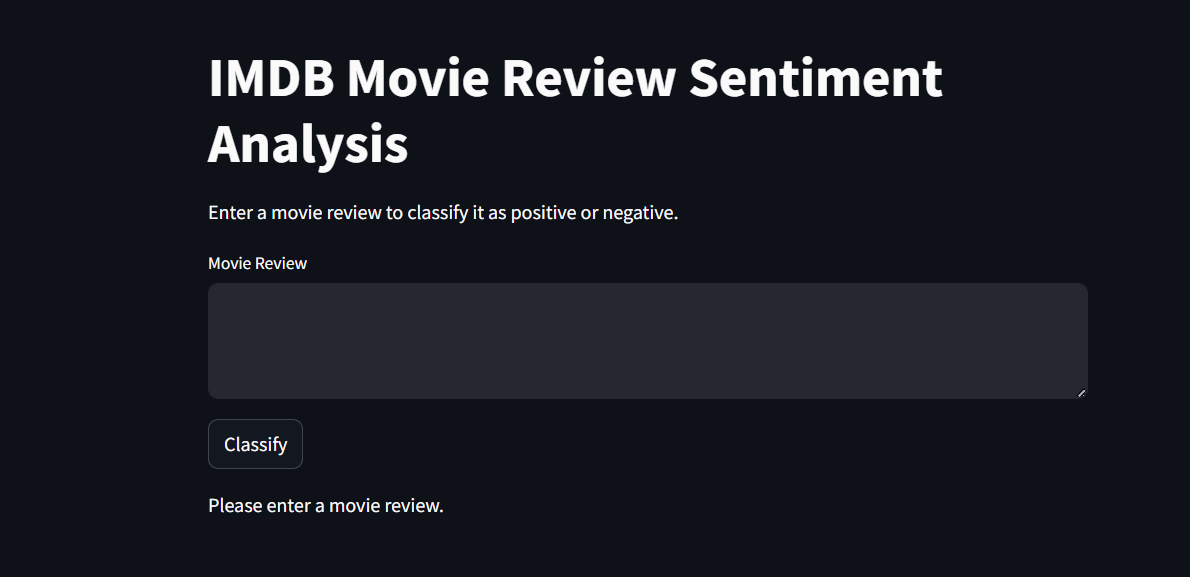1190x577 pixels.
Task: Click the word positive in the description
Action: 543,212
